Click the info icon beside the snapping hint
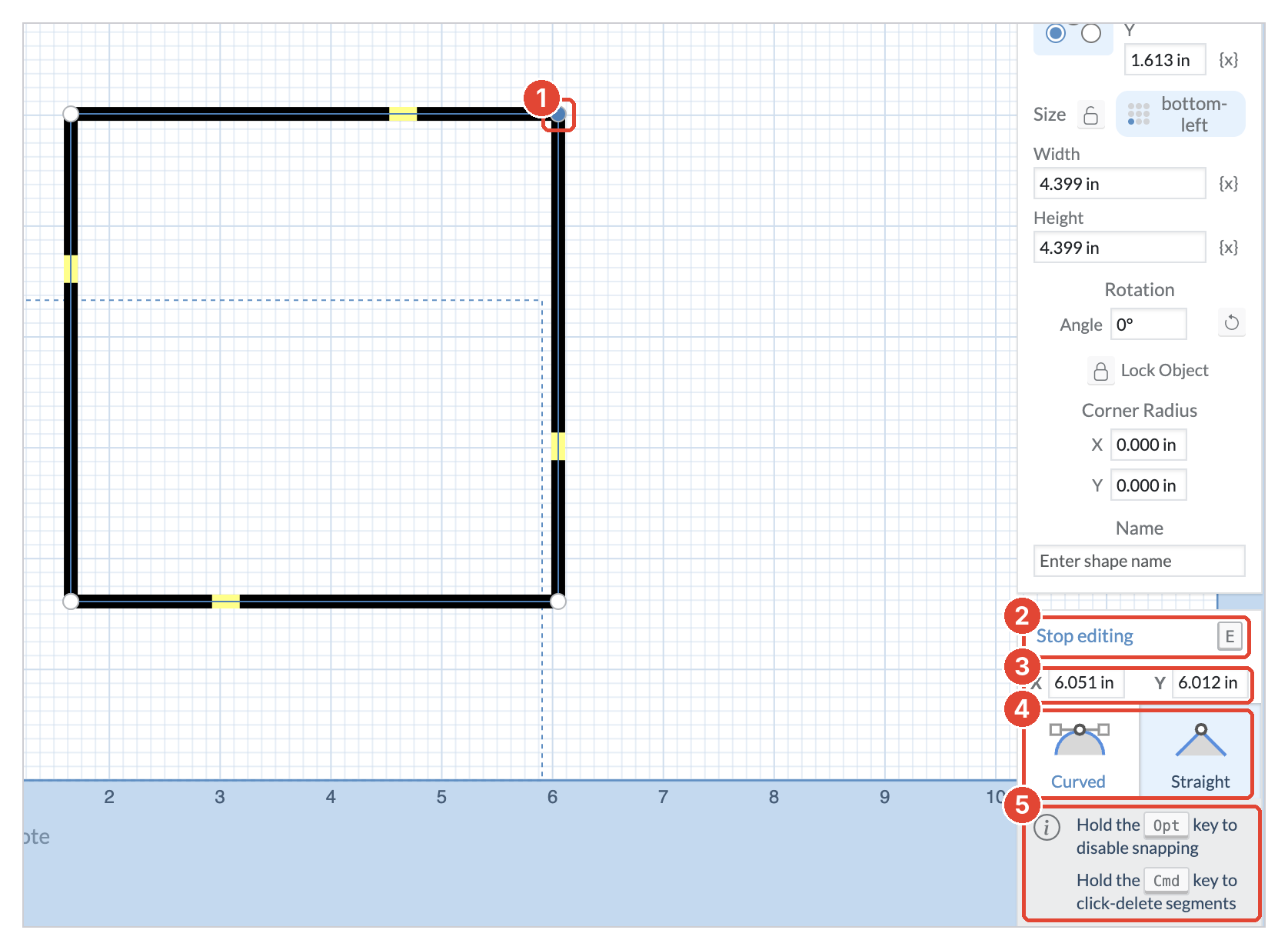Screen dimensions: 1288x950 pyautogui.click(x=1047, y=828)
